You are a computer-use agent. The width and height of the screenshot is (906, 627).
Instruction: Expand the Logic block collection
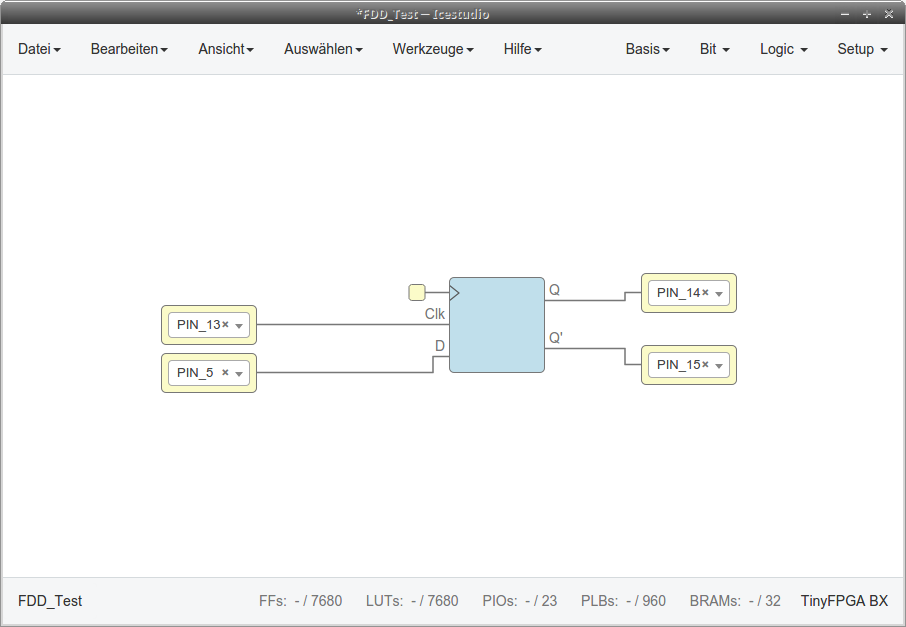point(781,48)
